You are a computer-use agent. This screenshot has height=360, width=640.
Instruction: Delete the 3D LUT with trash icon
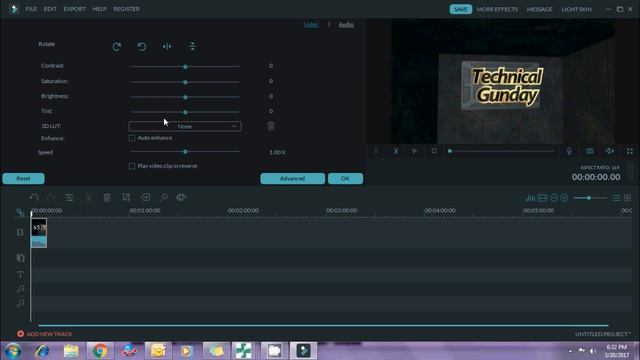tap(271, 126)
